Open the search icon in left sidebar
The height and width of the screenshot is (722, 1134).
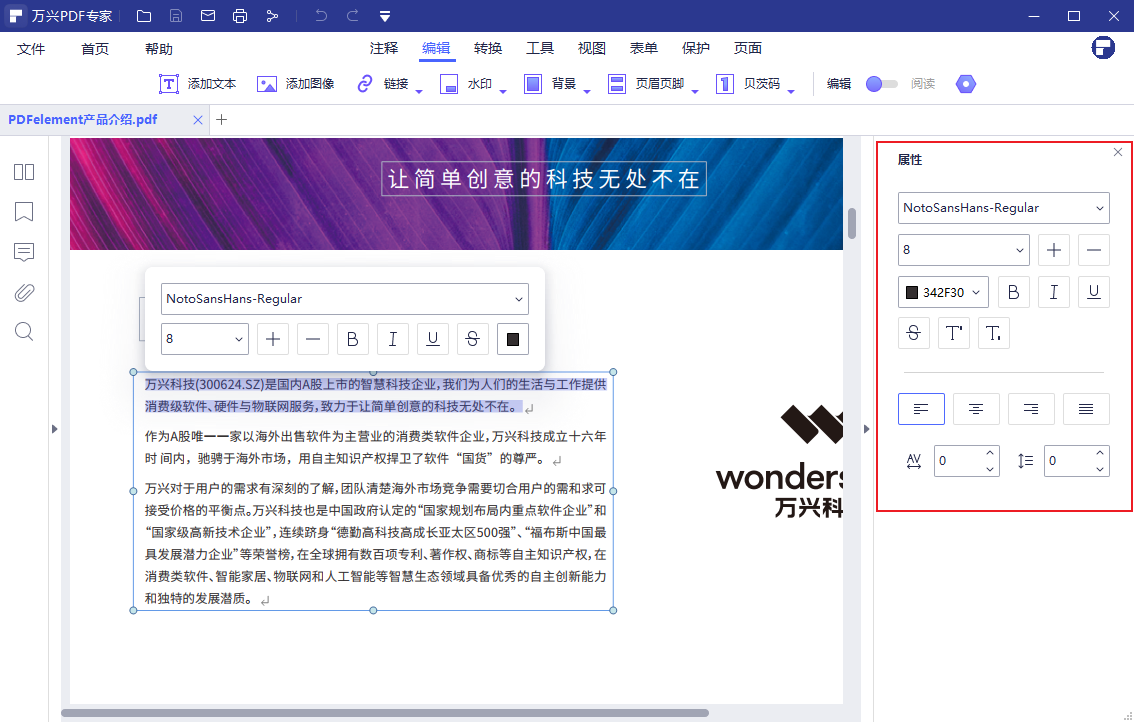coord(23,333)
